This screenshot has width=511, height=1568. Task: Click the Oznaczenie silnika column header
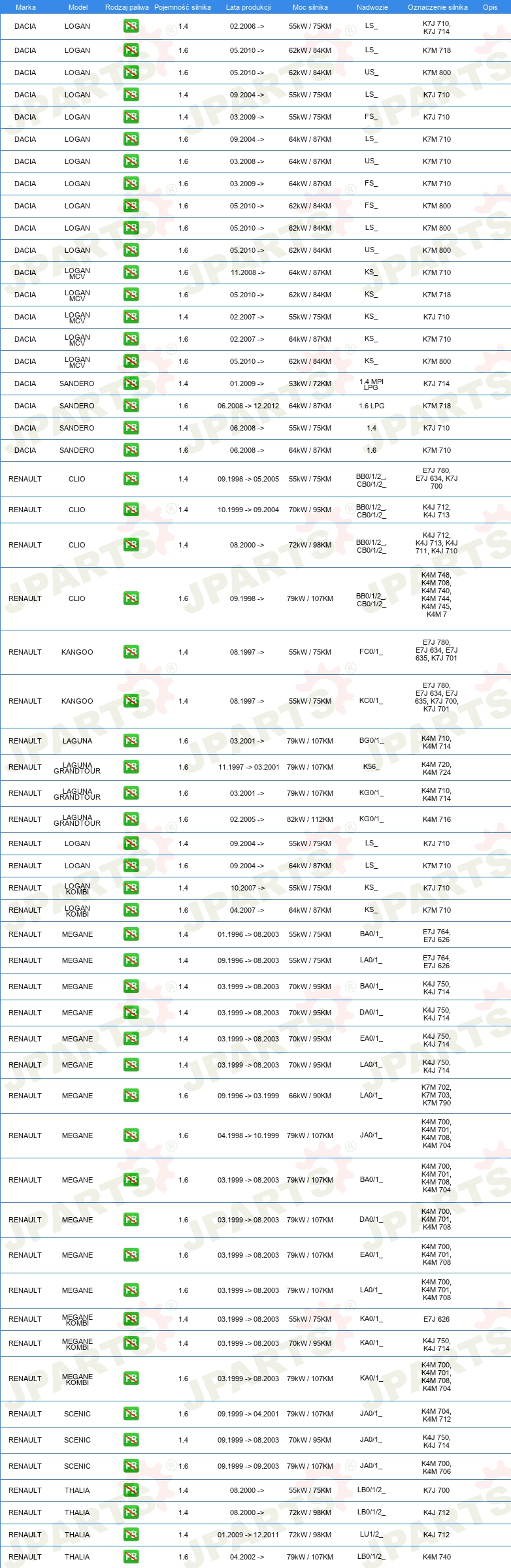437,7
